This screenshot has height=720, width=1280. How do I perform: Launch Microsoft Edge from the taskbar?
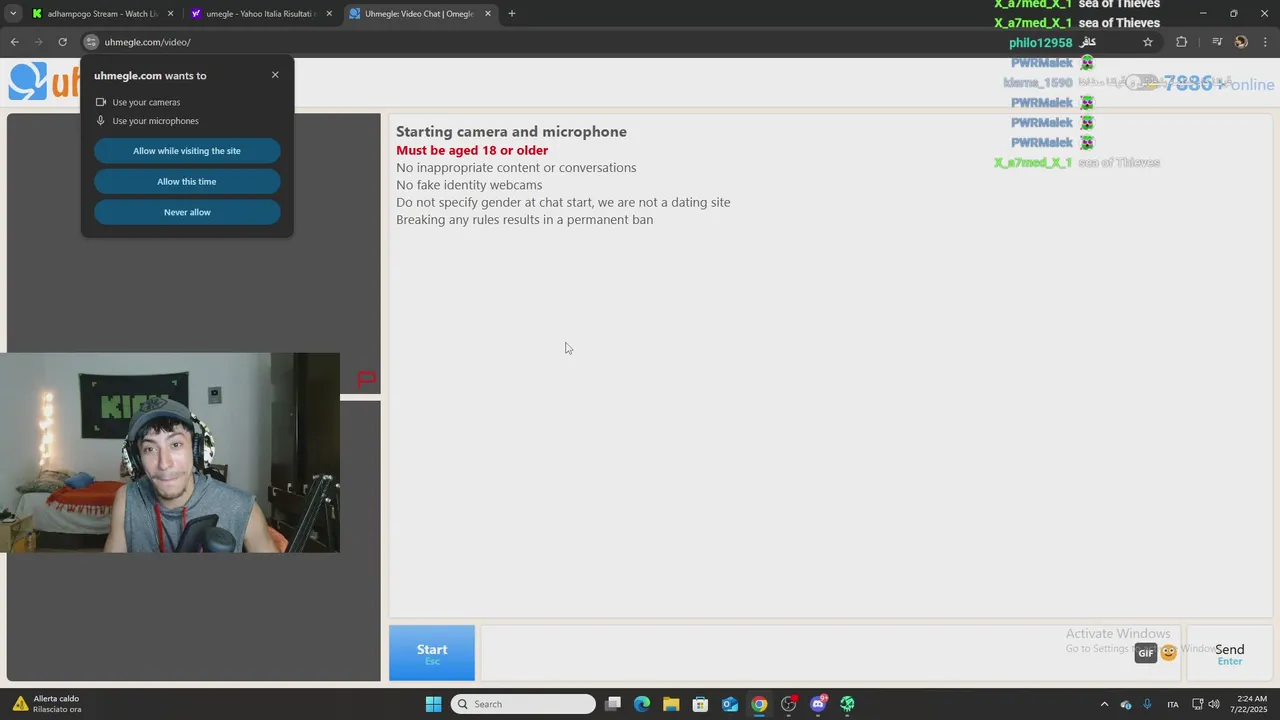(642, 704)
